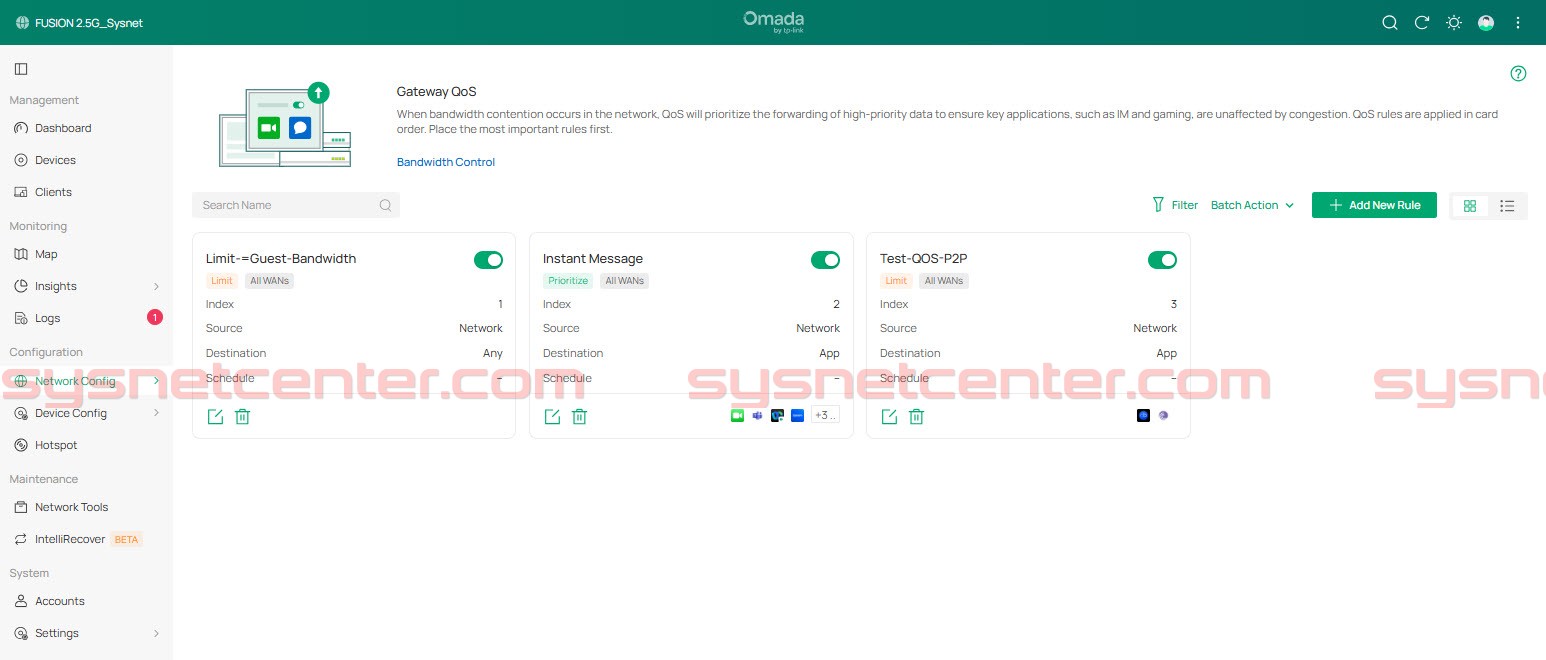1546x660 pixels.
Task: Collapse the left sidebar panel
Action: tap(21, 69)
